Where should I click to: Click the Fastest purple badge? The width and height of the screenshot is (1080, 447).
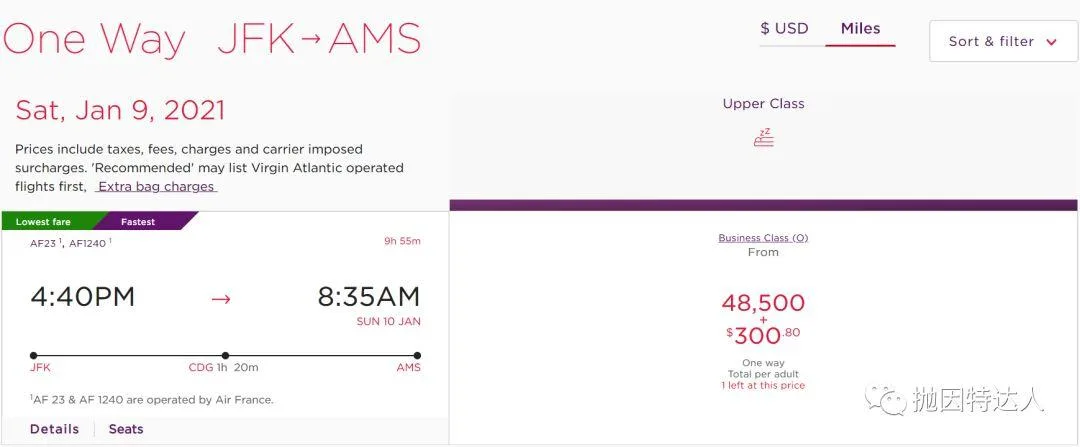(138, 222)
